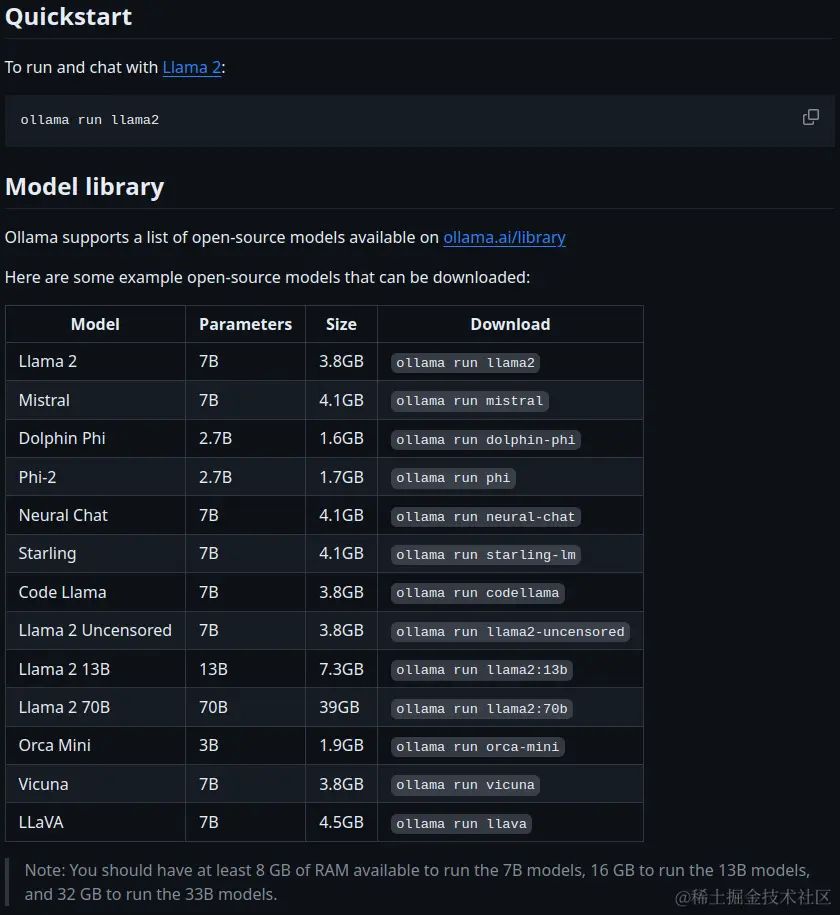Click the 'ollama run mistral' command

469,401
